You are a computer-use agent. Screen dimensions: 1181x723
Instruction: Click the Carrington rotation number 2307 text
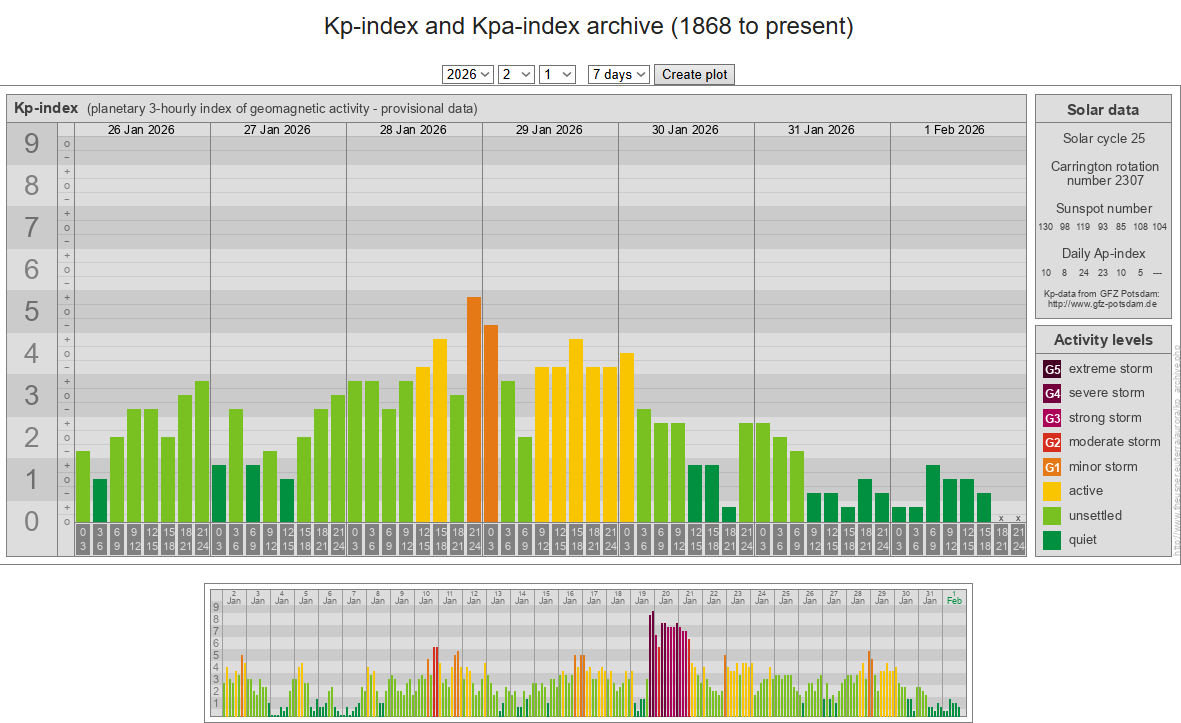click(x=1104, y=173)
